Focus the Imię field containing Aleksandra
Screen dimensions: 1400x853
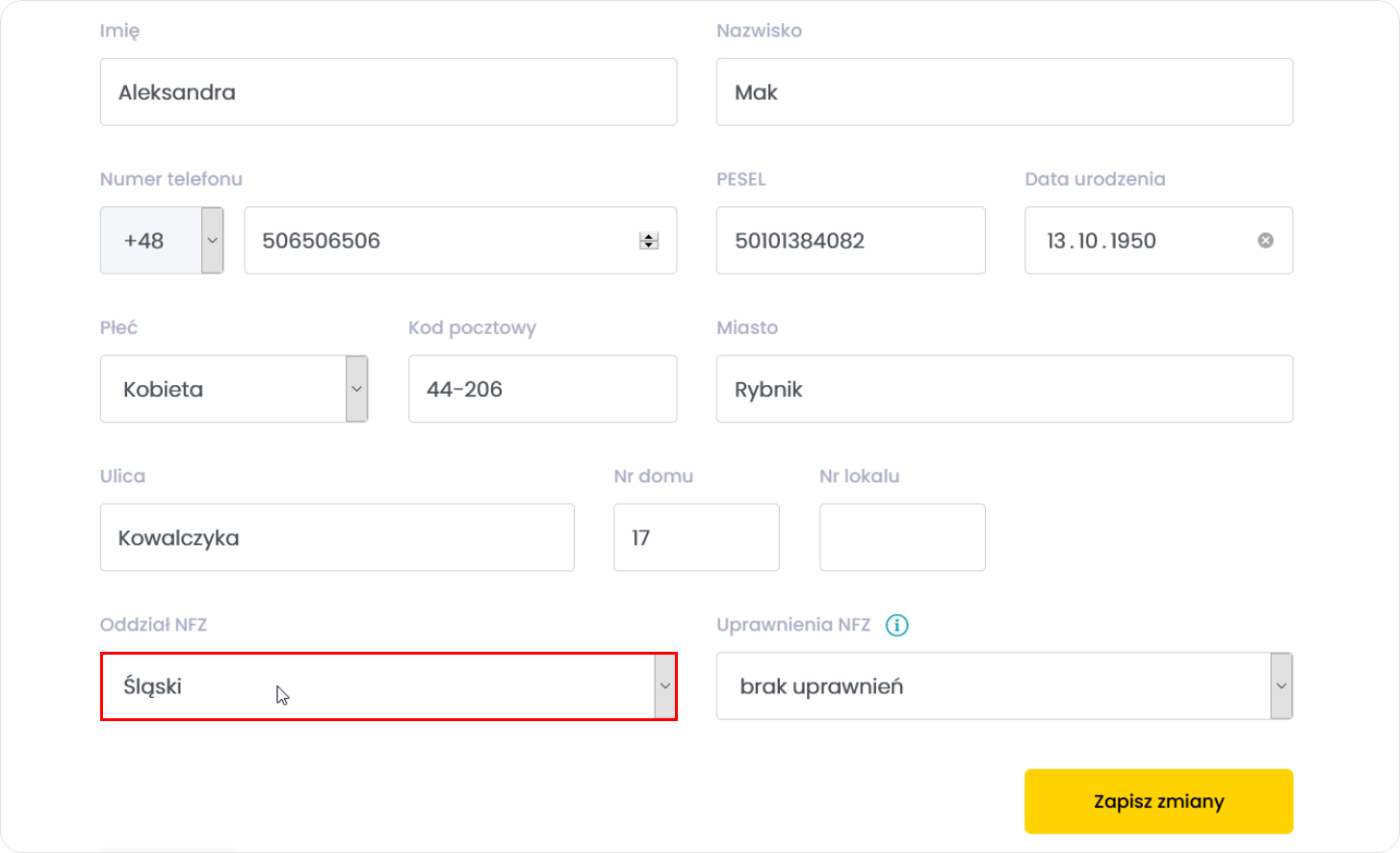pos(388,91)
